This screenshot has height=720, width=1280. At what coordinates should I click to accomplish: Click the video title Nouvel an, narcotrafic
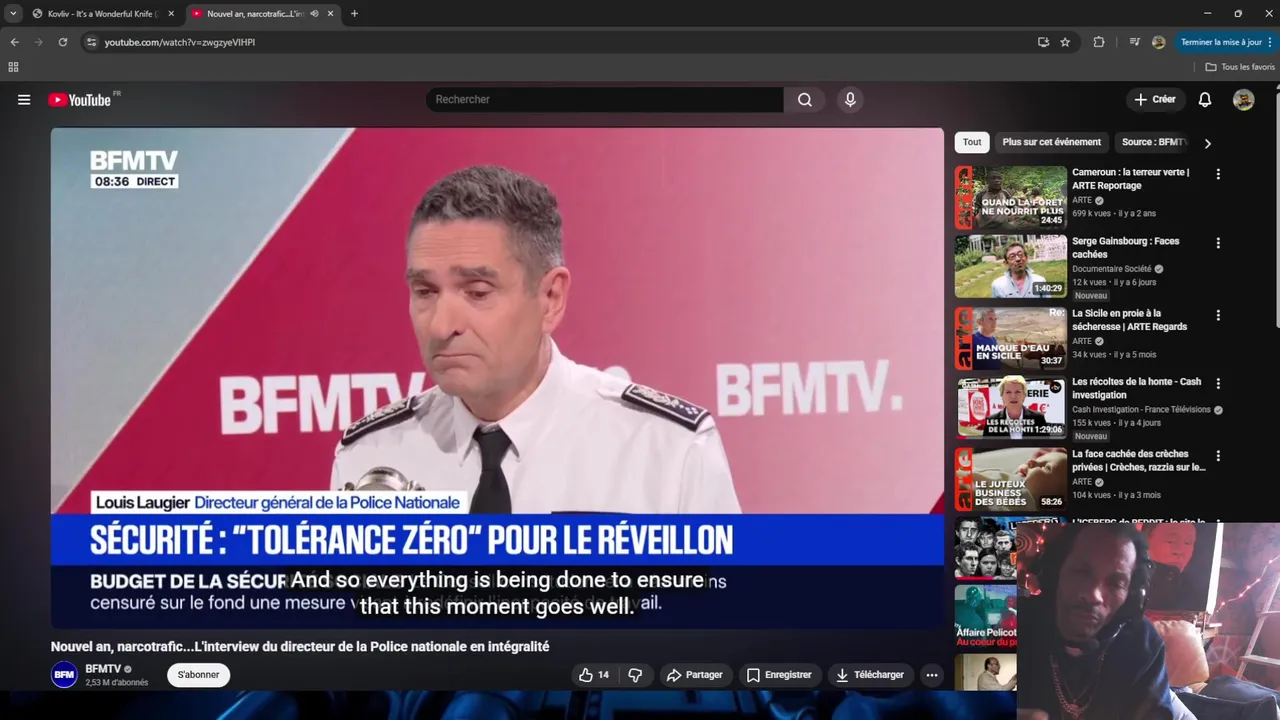point(300,647)
